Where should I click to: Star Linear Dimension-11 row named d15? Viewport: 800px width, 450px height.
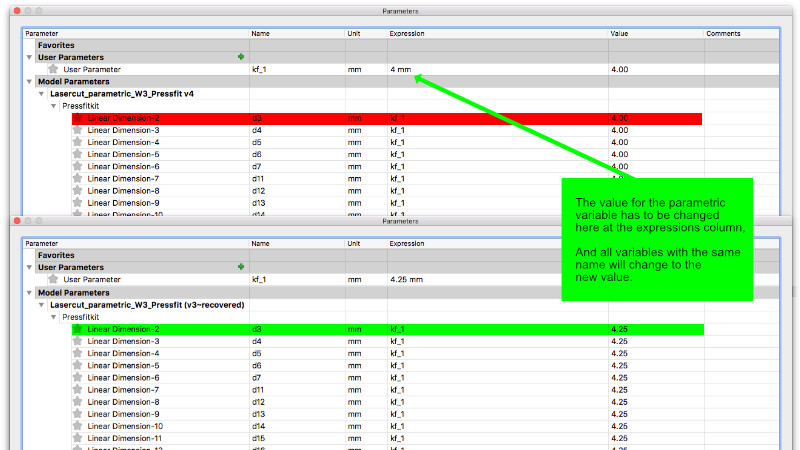coord(78,438)
